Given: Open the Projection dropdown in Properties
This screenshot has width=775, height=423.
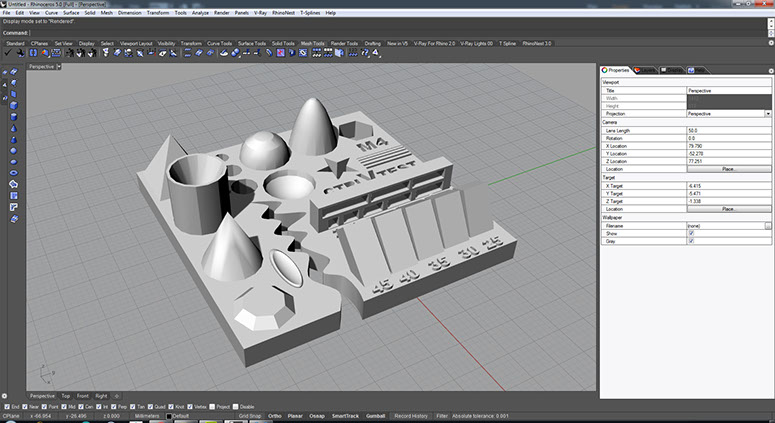Looking at the screenshot, I should 768,114.
